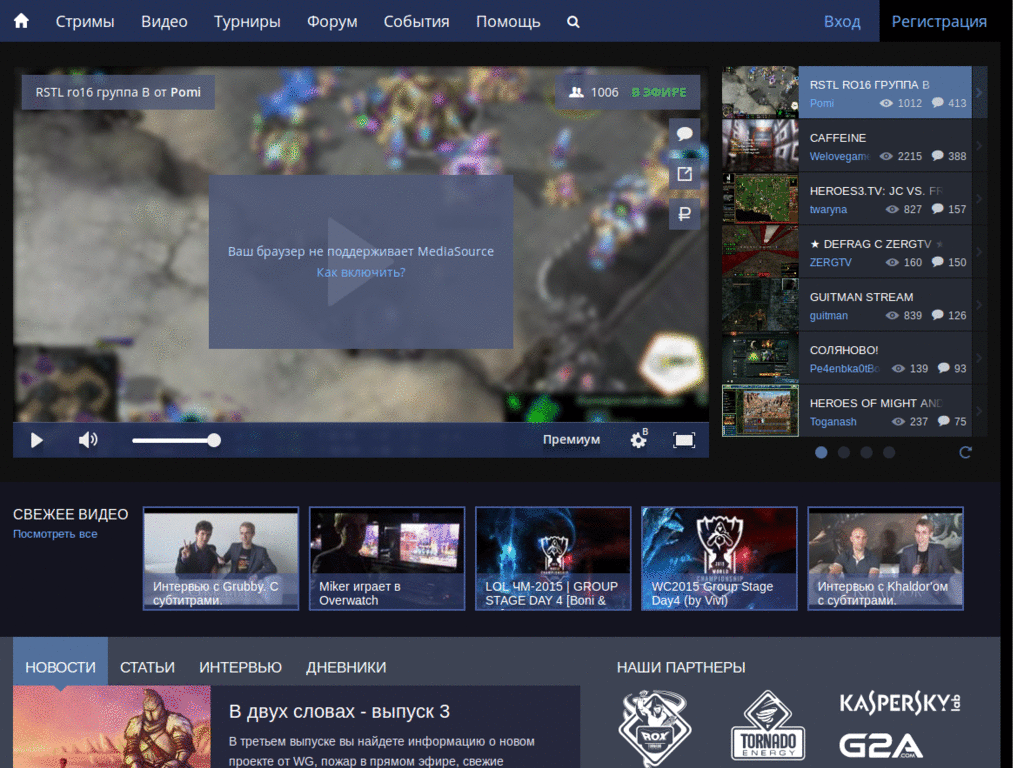Pause the video playback
1024x768 pixels.
[36, 439]
